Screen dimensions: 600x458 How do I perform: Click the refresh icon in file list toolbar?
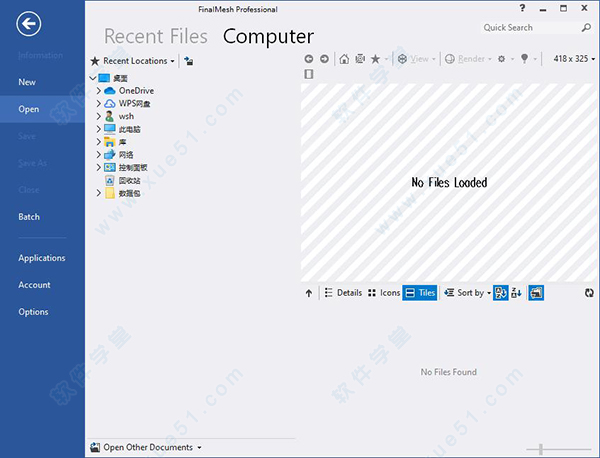[589, 293]
